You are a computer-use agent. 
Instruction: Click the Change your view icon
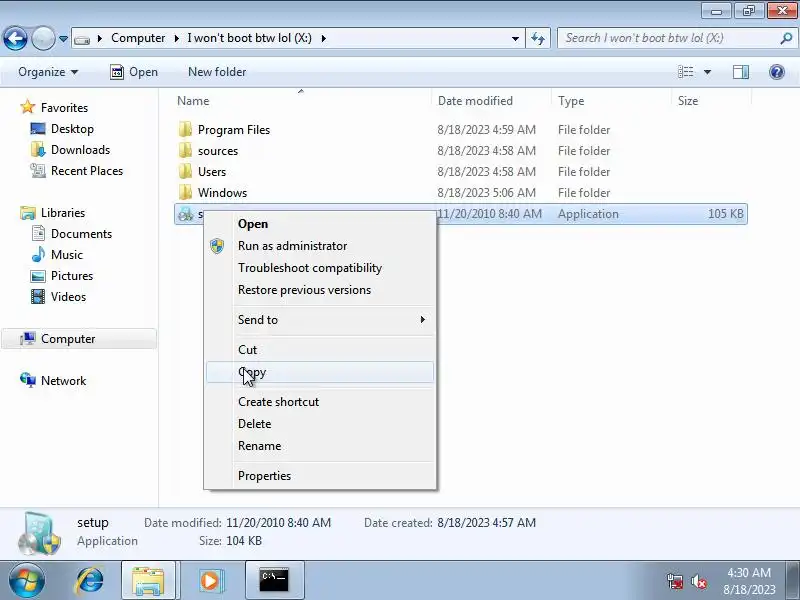pos(685,72)
